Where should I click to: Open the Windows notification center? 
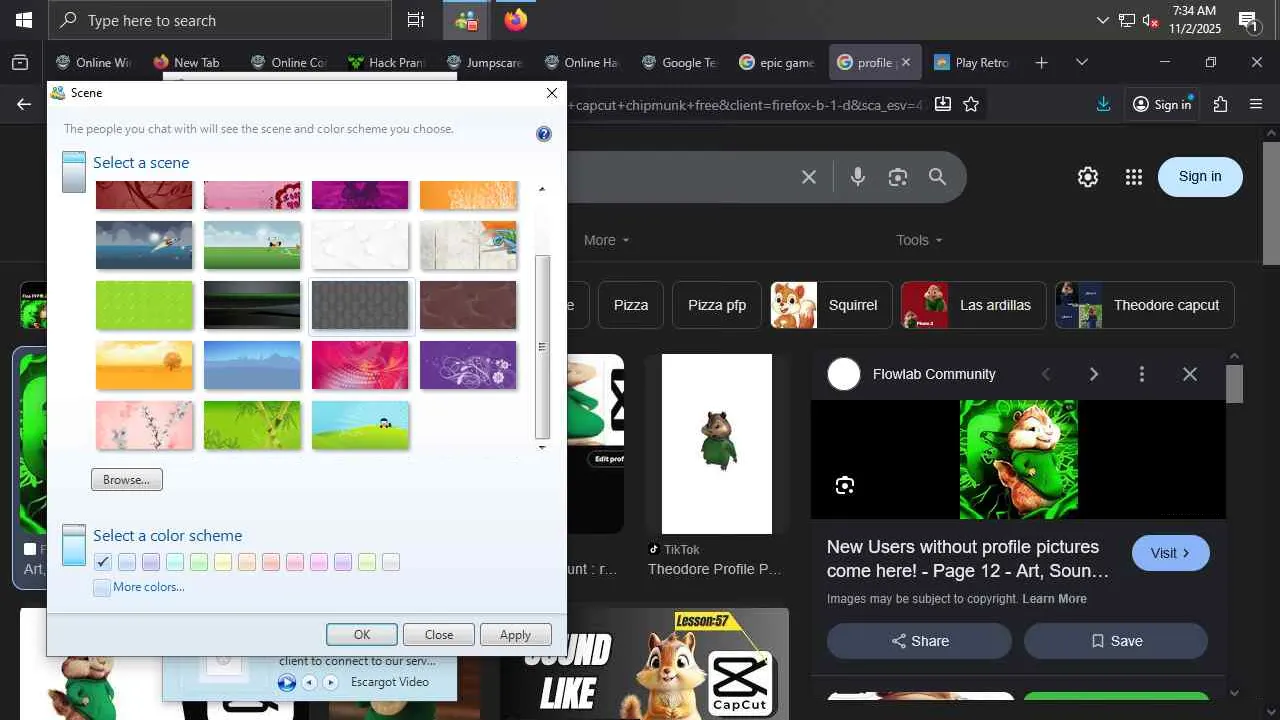click(x=1248, y=20)
